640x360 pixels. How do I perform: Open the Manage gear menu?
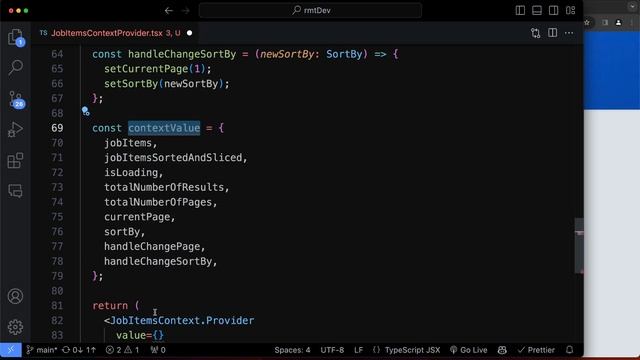coord(16,327)
